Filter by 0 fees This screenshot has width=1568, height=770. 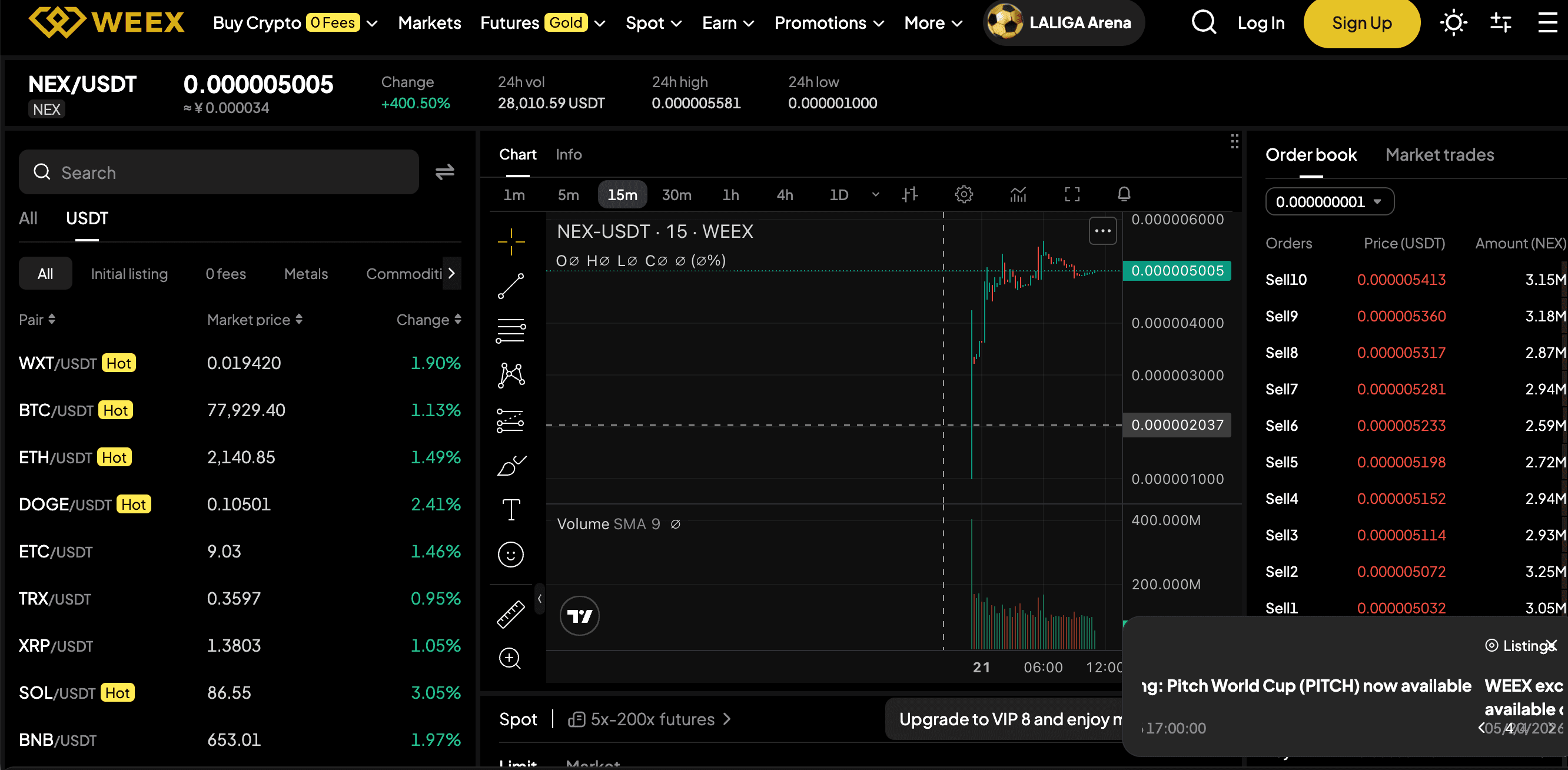(x=225, y=274)
